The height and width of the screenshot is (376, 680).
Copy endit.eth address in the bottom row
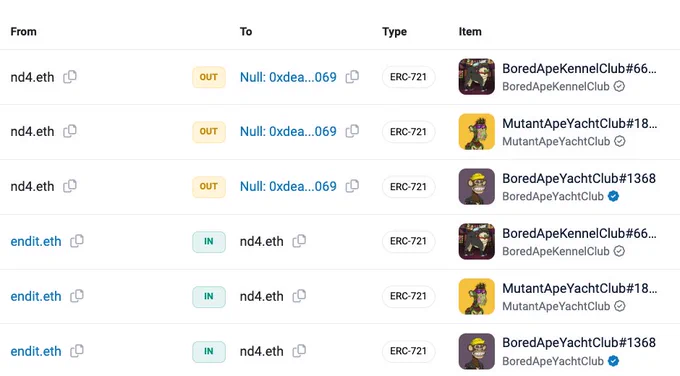(77, 351)
